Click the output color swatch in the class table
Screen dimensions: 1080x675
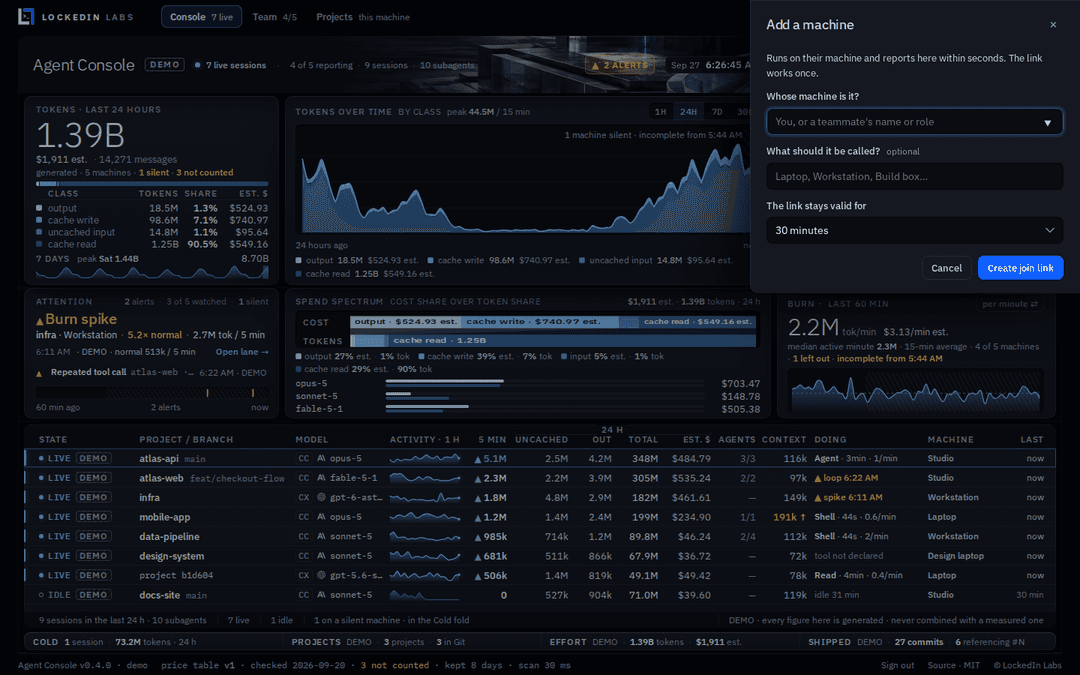click(x=39, y=208)
